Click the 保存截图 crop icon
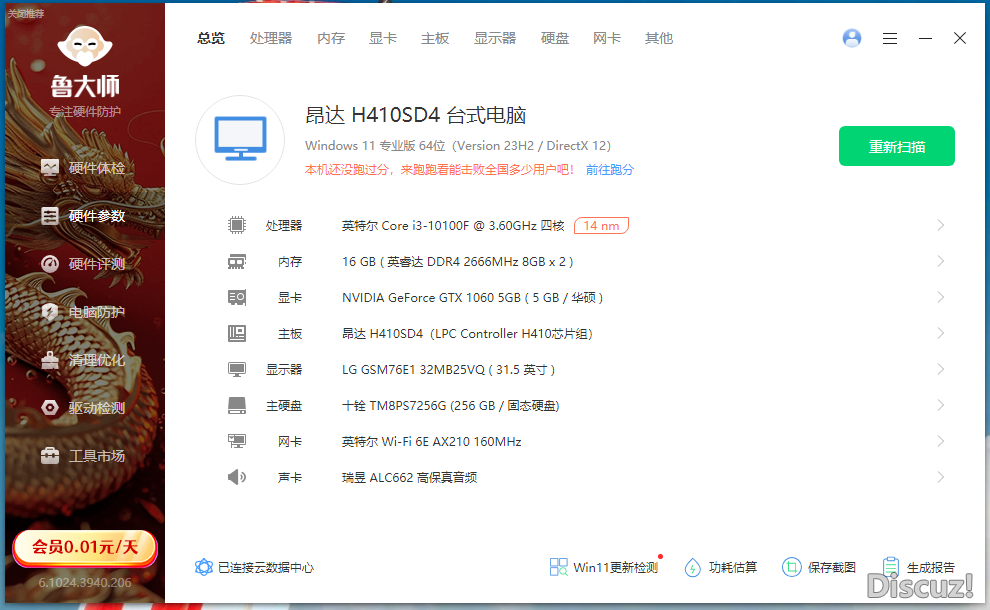This screenshot has width=990, height=610. click(x=791, y=567)
